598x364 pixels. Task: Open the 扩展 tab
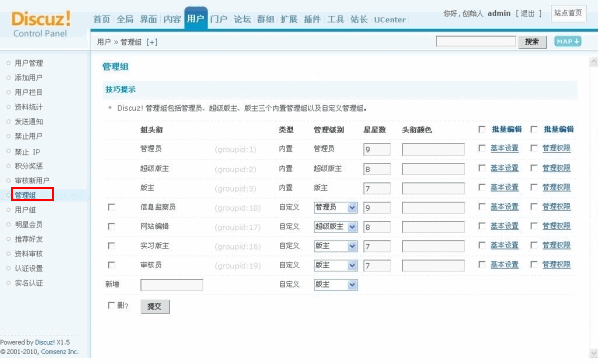point(289,19)
